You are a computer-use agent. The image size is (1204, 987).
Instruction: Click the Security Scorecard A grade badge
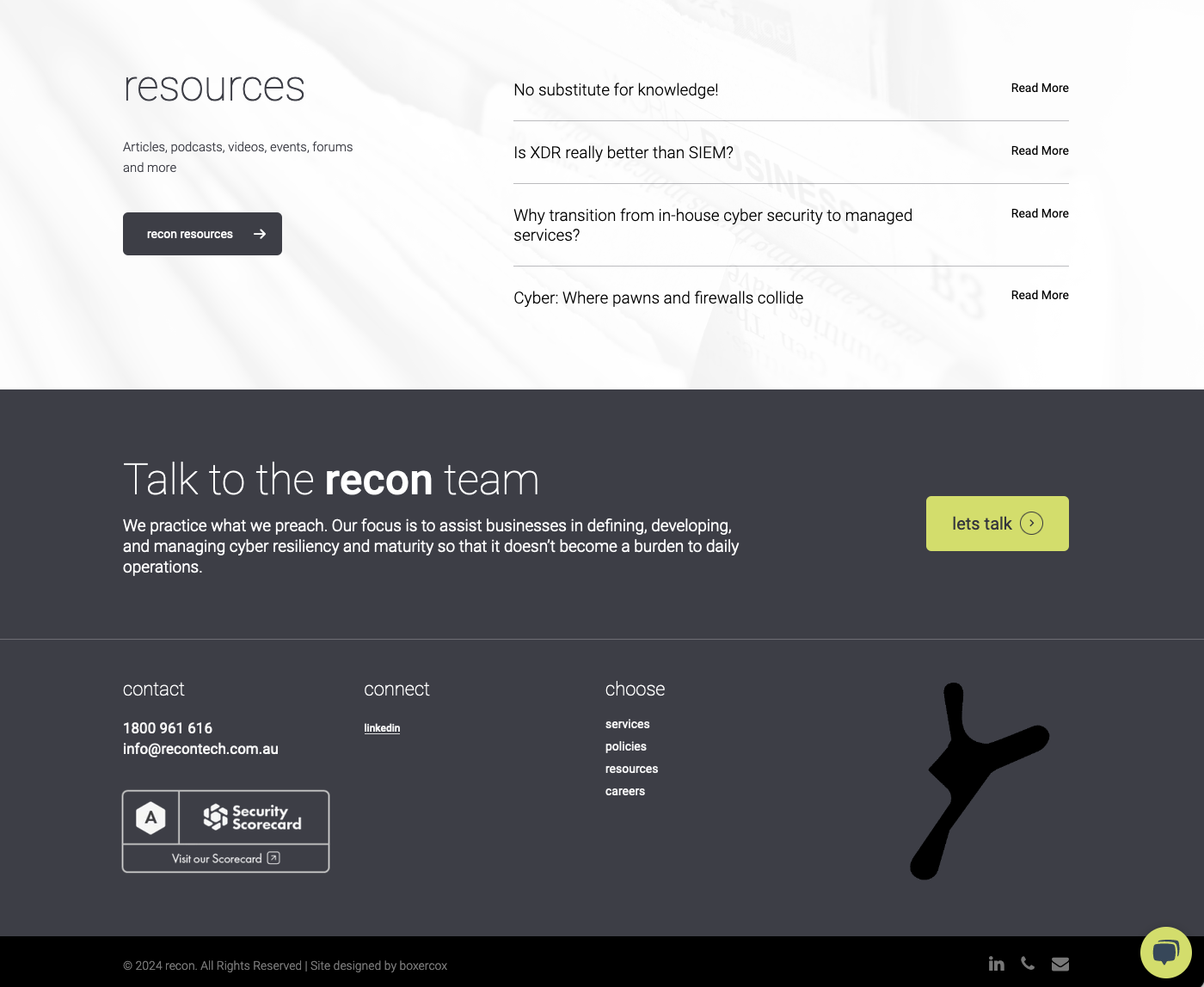click(x=151, y=818)
